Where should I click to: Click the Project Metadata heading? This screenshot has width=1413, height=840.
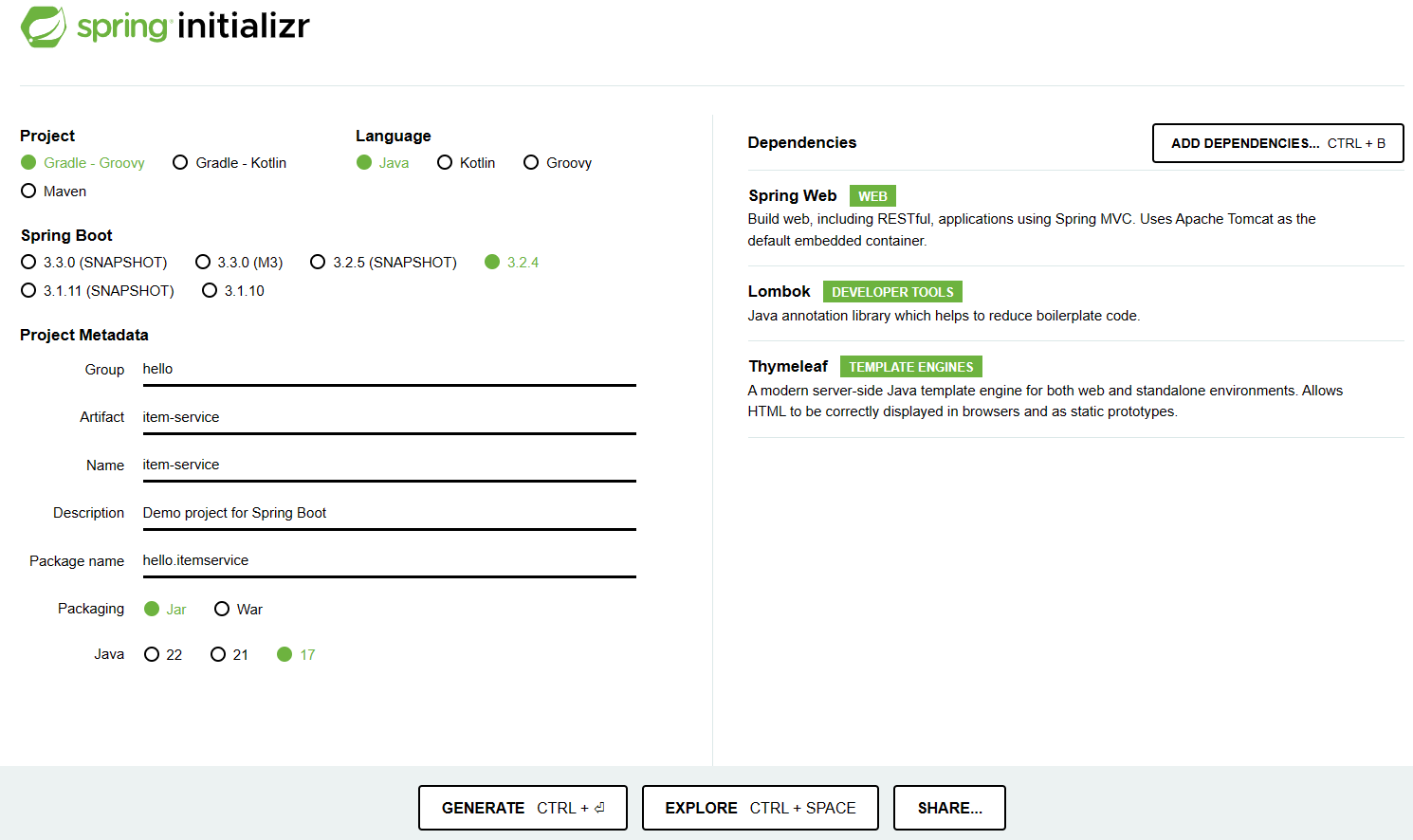[x=84, y=336]
